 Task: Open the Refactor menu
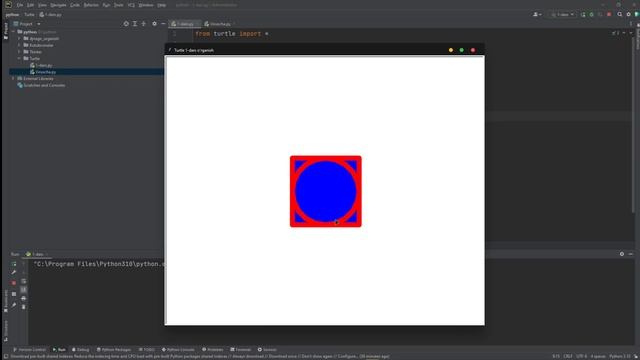(91, 5)
